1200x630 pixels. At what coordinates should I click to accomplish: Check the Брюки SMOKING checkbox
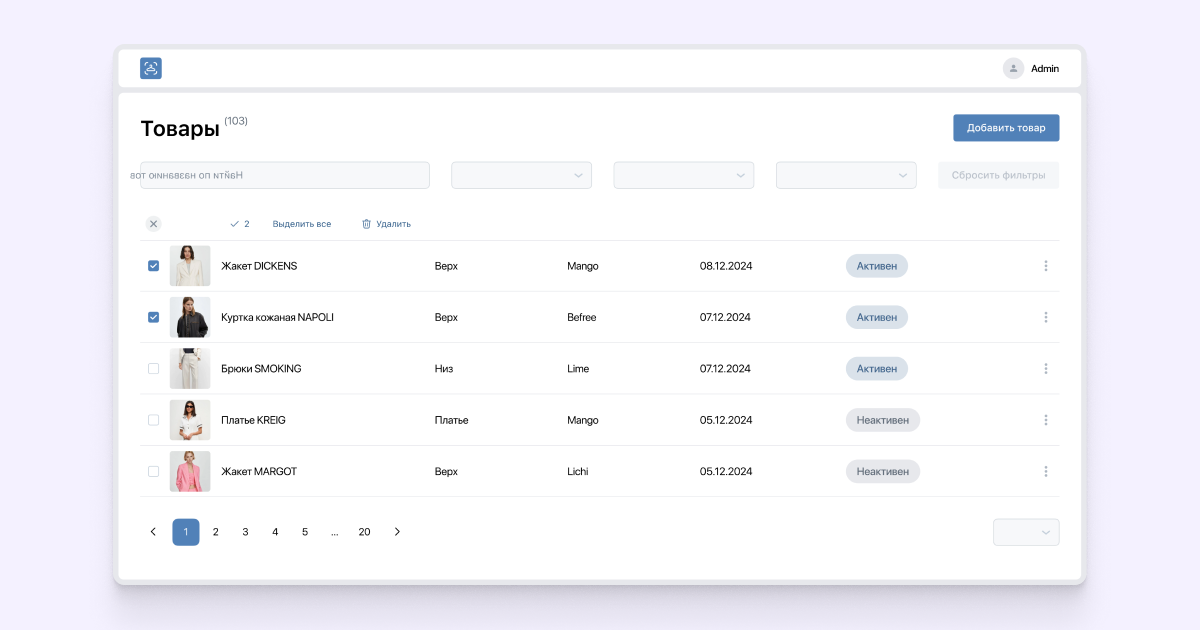coord(153,369)
